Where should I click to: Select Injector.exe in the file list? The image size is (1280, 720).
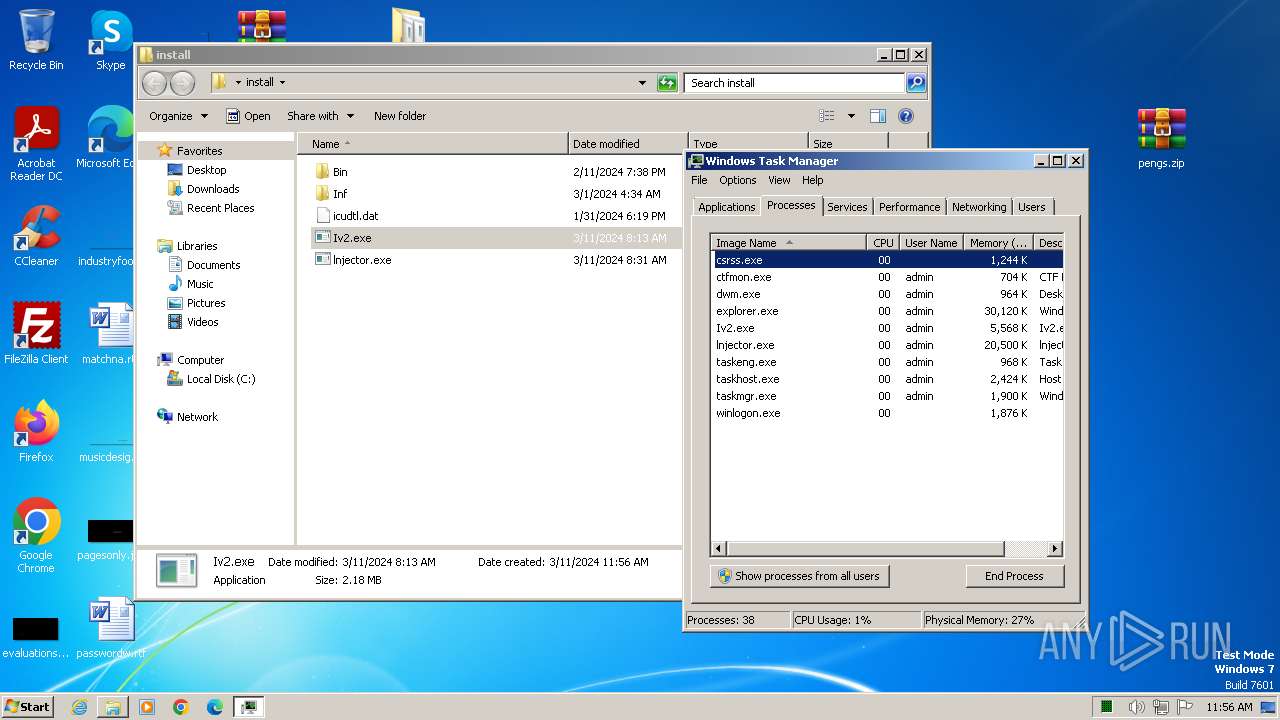[x=361, y=260]
